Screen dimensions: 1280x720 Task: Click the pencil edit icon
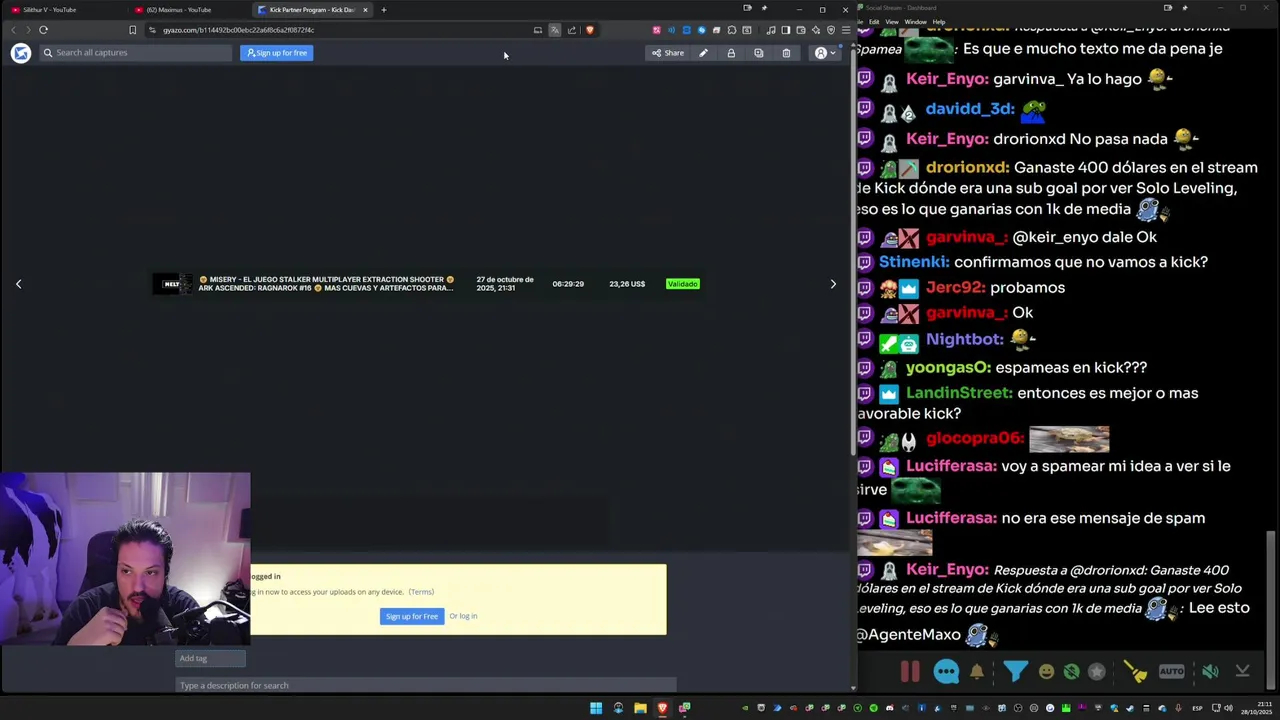click(x=703, y=53)
